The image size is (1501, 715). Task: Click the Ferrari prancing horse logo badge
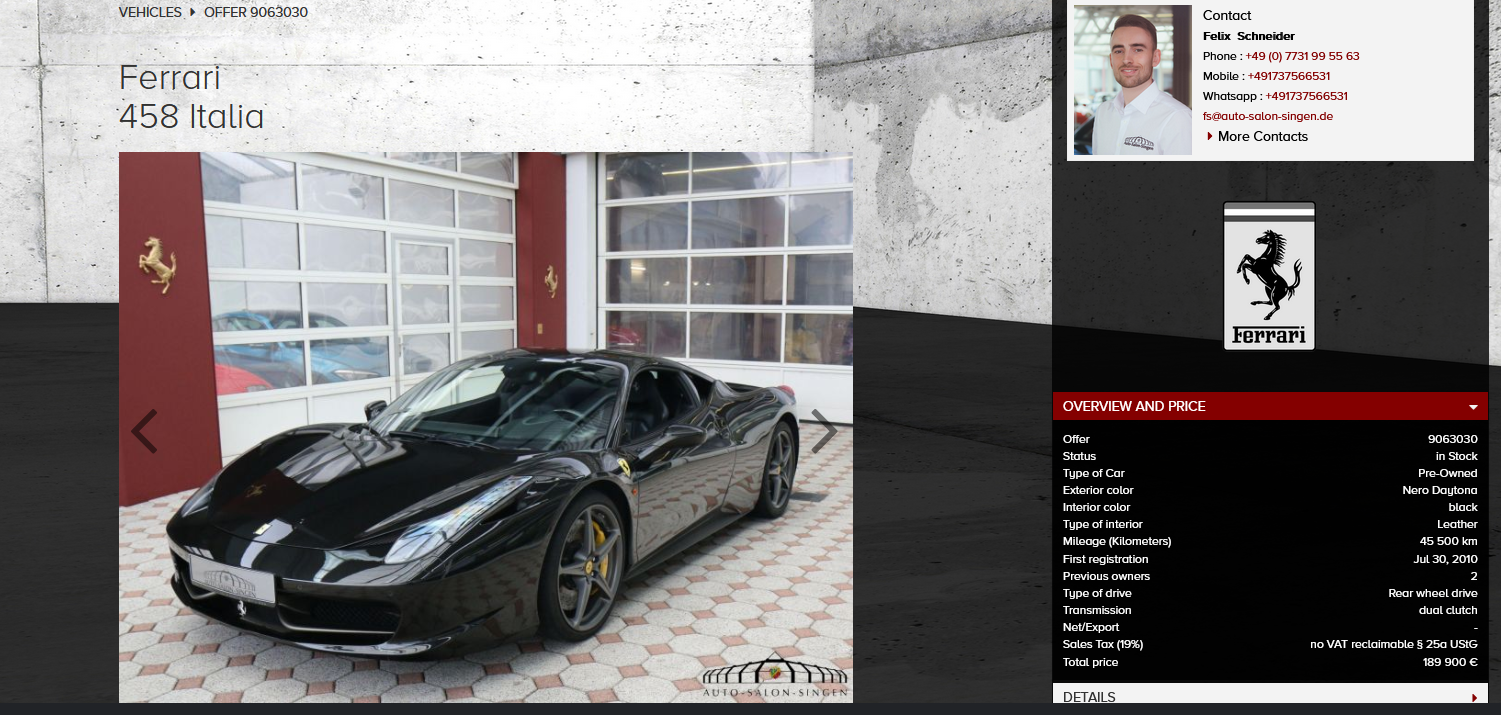[x=1269, y=277]
